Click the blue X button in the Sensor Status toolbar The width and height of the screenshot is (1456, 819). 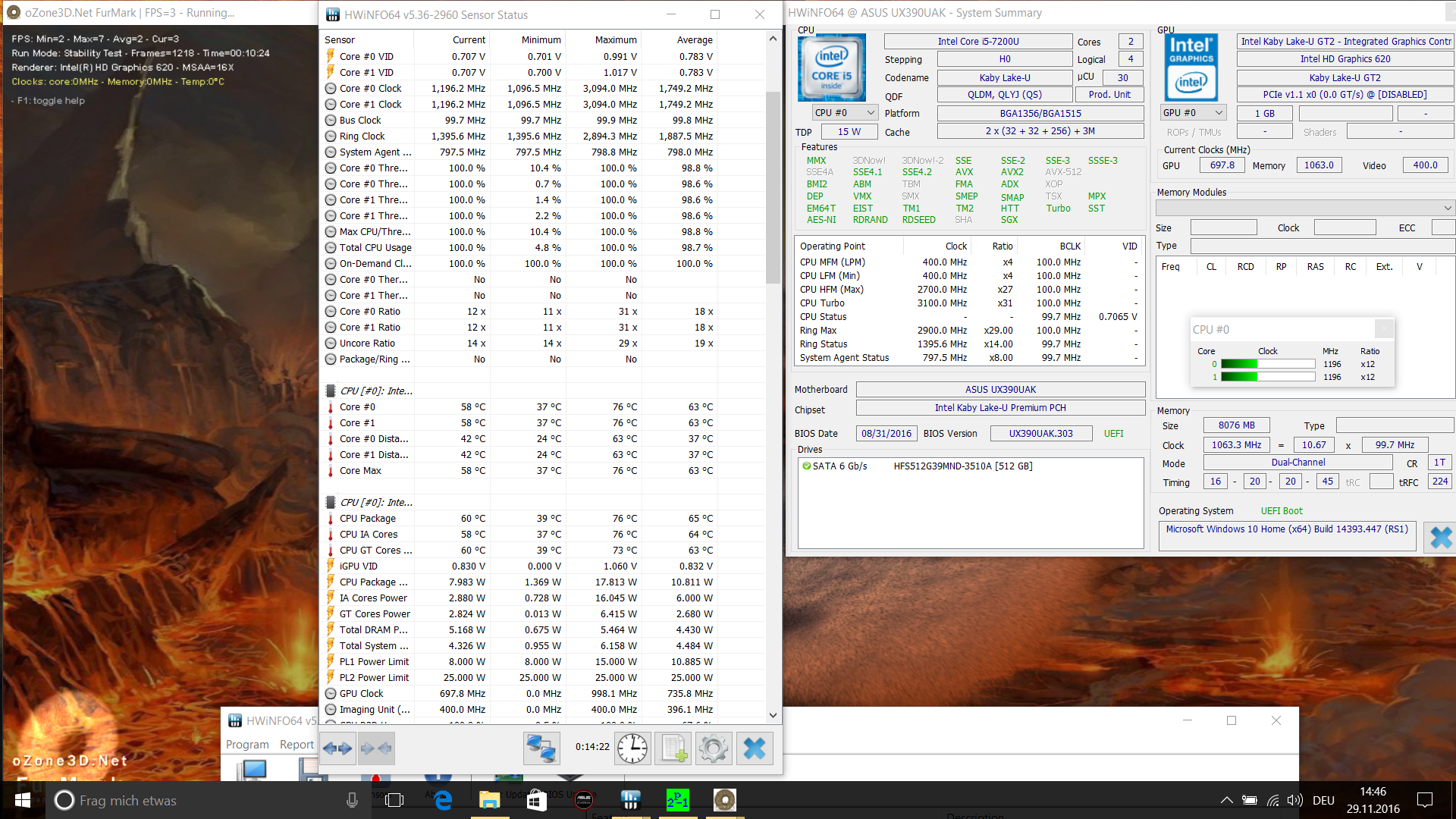[755, 748]
